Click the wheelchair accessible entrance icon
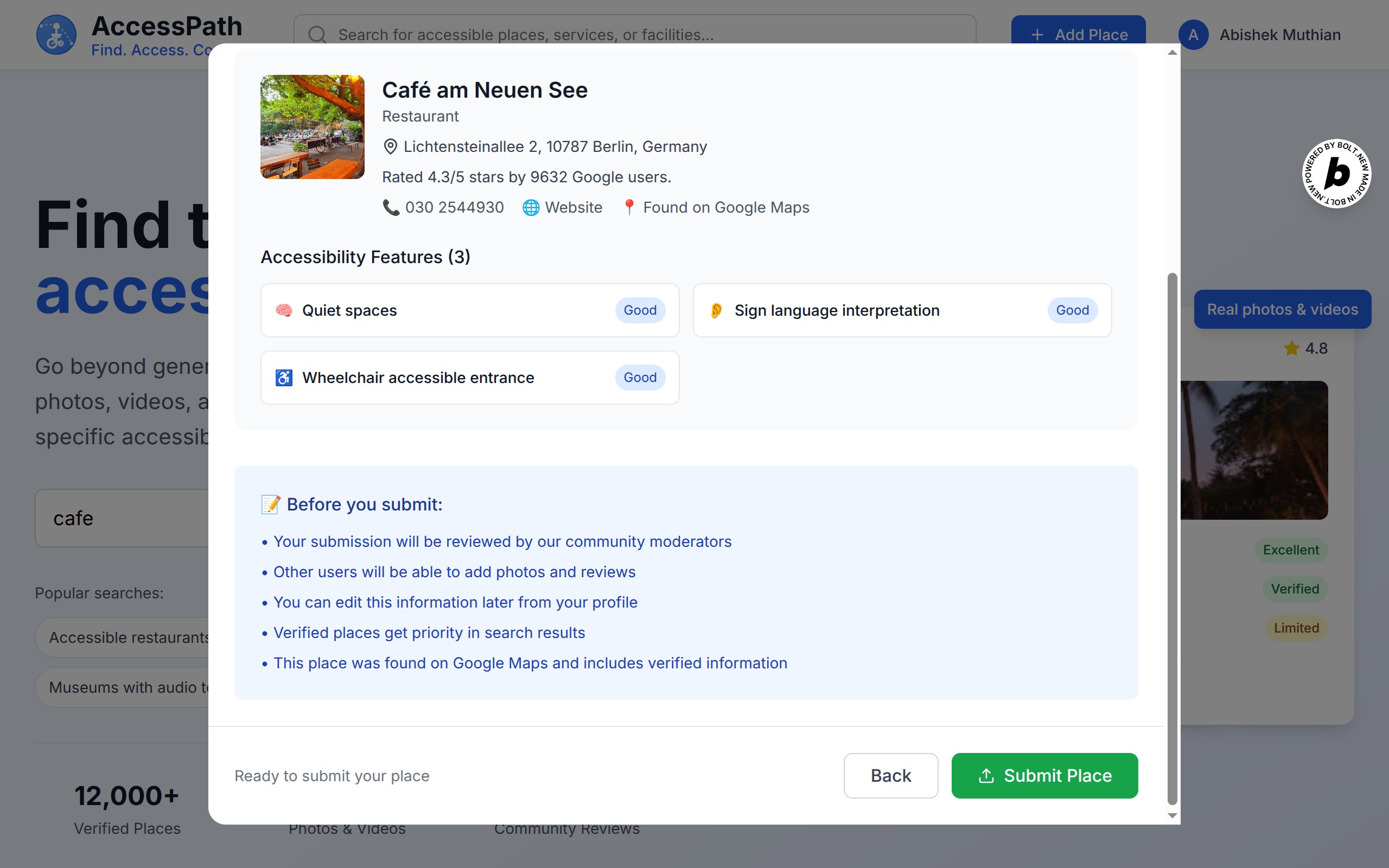The width and height of the screenshot is (1389, 868). [x=284, y=378]
